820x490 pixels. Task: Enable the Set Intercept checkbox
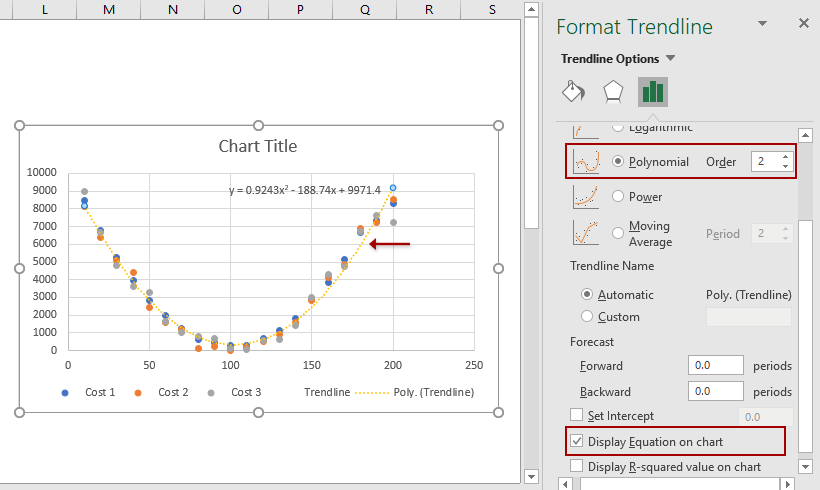click(x=576, y=415)
